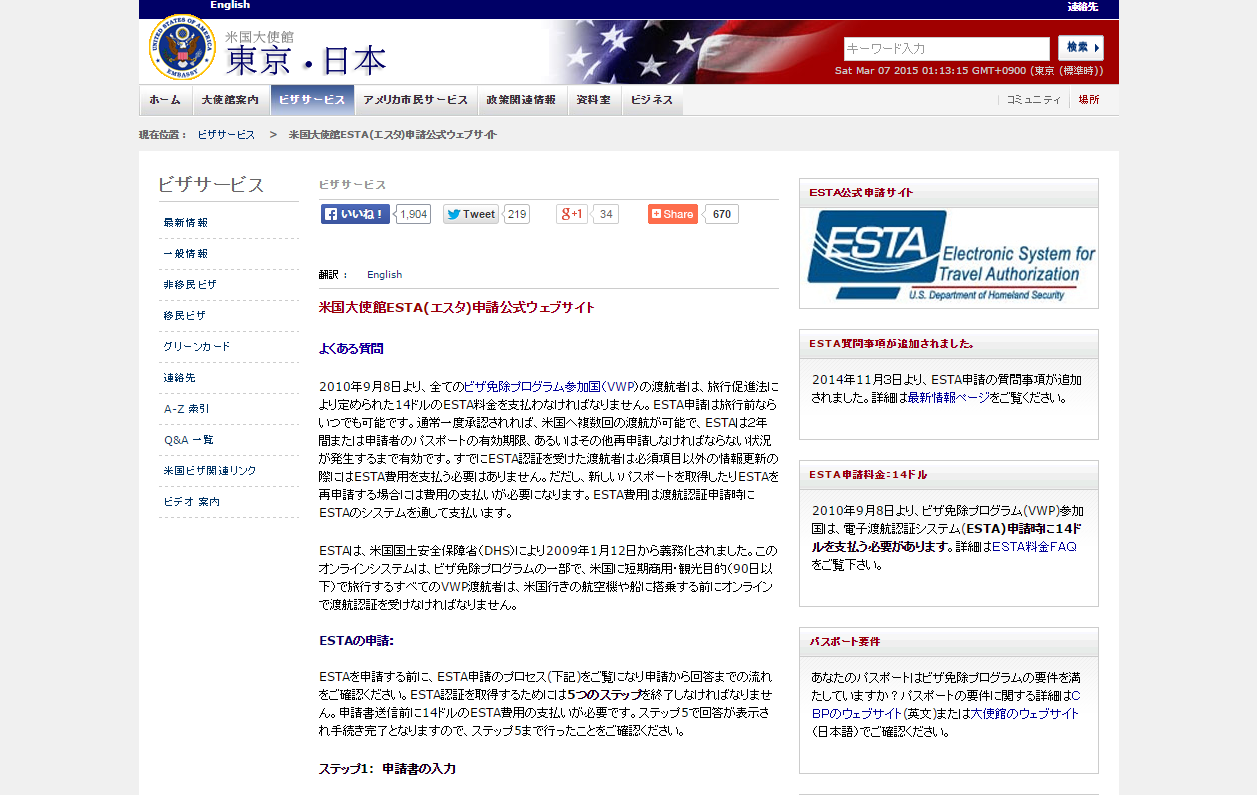Switch to the アメリカ市民サービス tab
The width and height of the screenshot is (1257, 795).
pyautogui.click(x=414, y=99)
